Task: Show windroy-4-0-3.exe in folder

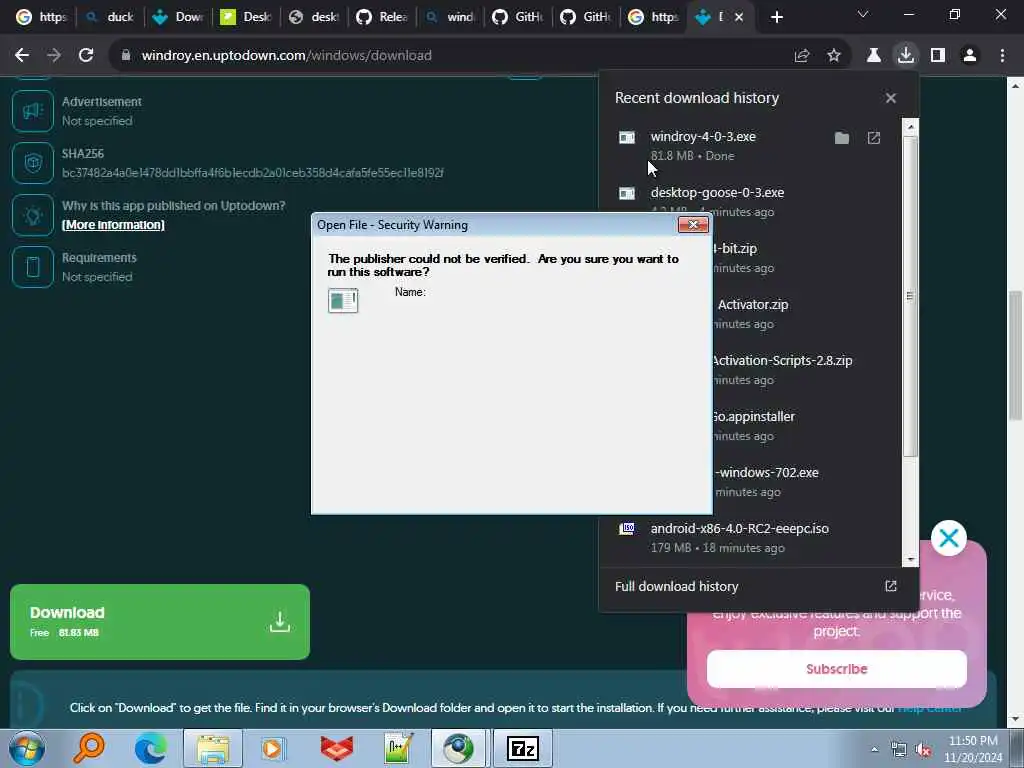Action: (842, 138)
